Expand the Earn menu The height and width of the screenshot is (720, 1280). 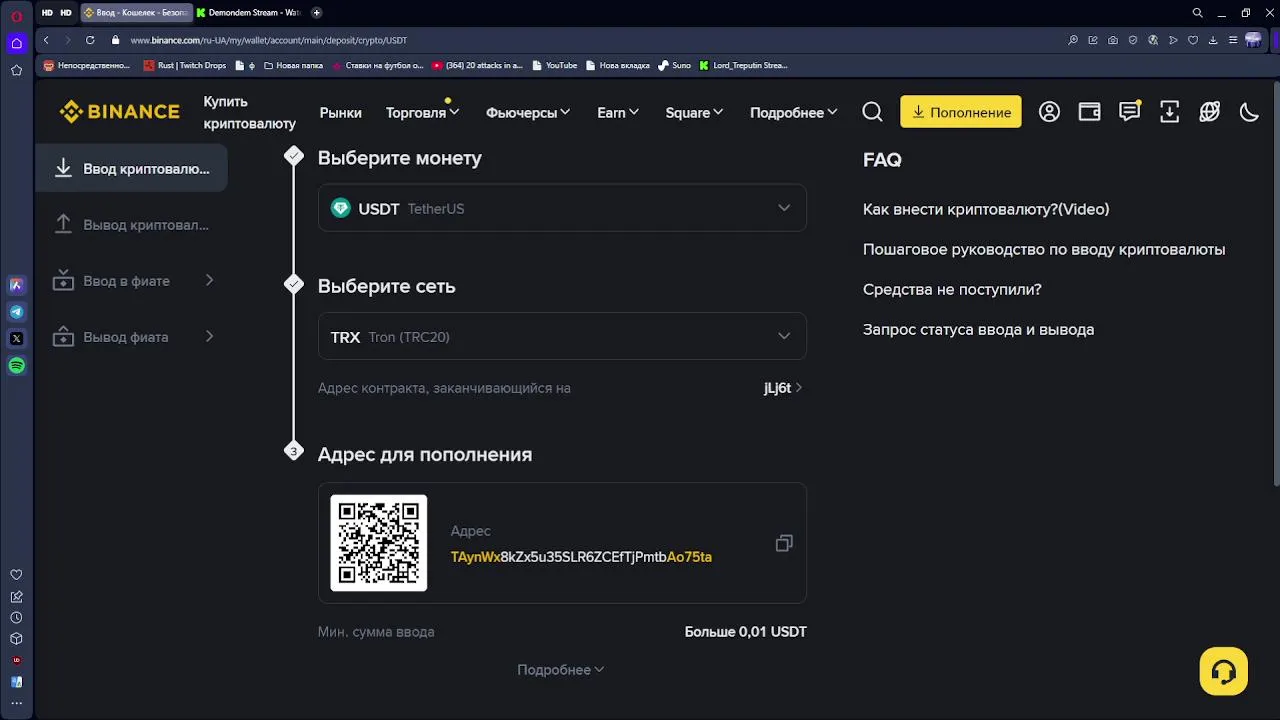pos(618,113)
